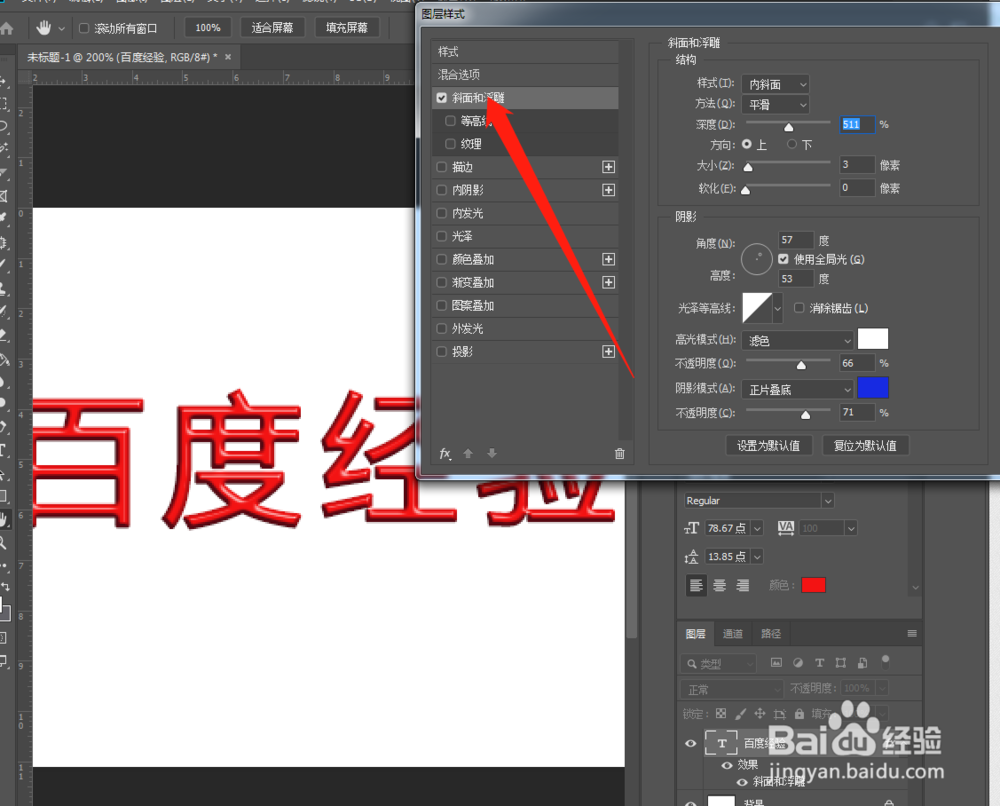1000x806 pixels.
Task: Click the fx add effect icon
Action: coord(445,453)
